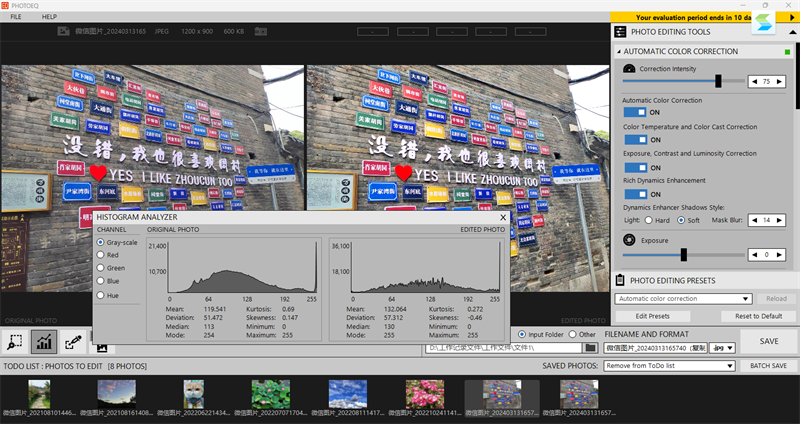800x424 pixels.
Task: Decrease Exposure value with the left arrow
Action: click(754, 255)
